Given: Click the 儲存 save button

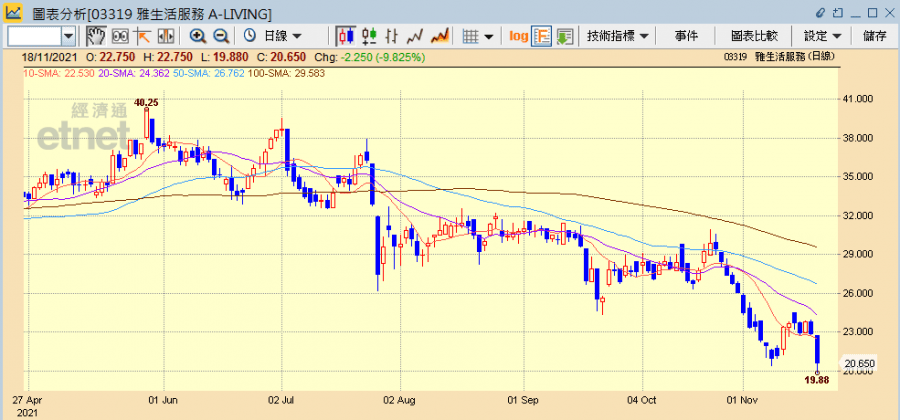Looking at the screenshot, I should click(874, 36).
